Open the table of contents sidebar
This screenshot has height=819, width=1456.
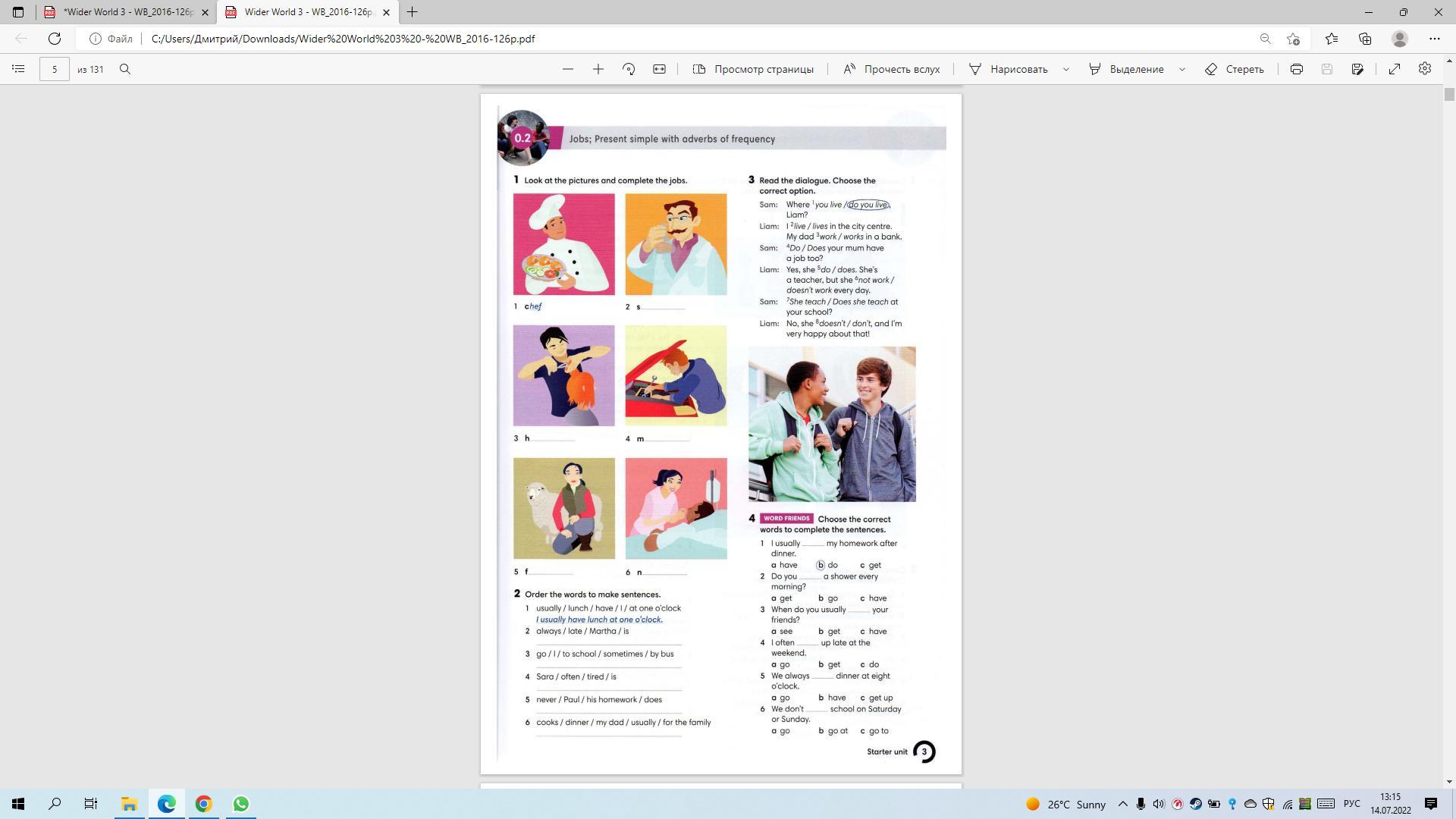[19, 69]
